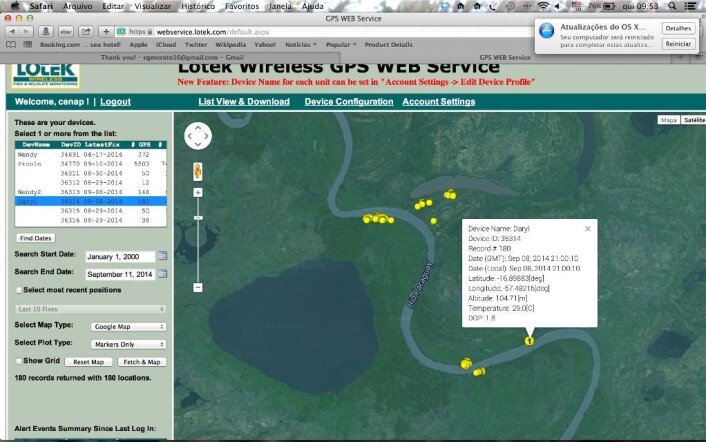This screenshot has width=706, height=442.
Task: Switch to the Gmail Thank you tab
Action: 171,58
